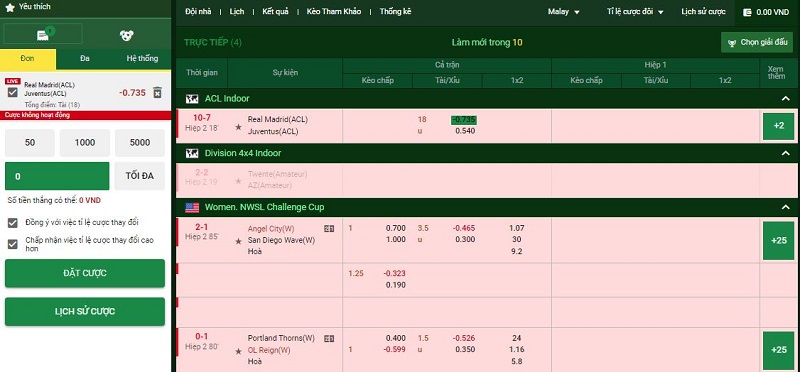
Task: Select the 9.2 draw odds
Action: [x=517, y=252]
